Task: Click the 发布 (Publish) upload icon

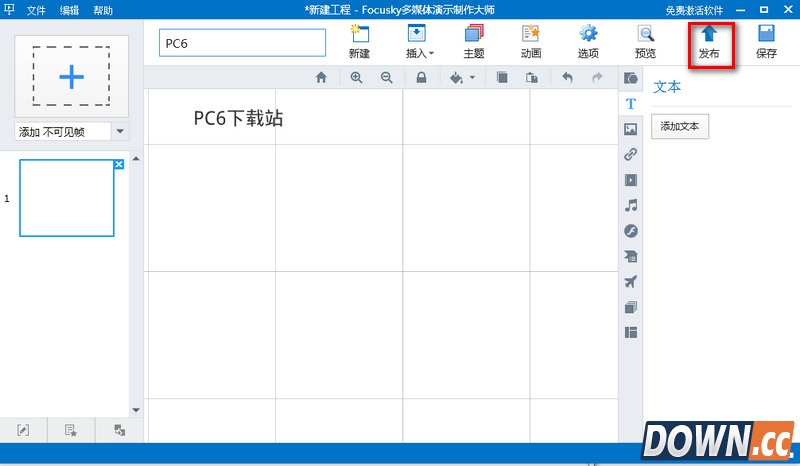Action: pos(709,34)
